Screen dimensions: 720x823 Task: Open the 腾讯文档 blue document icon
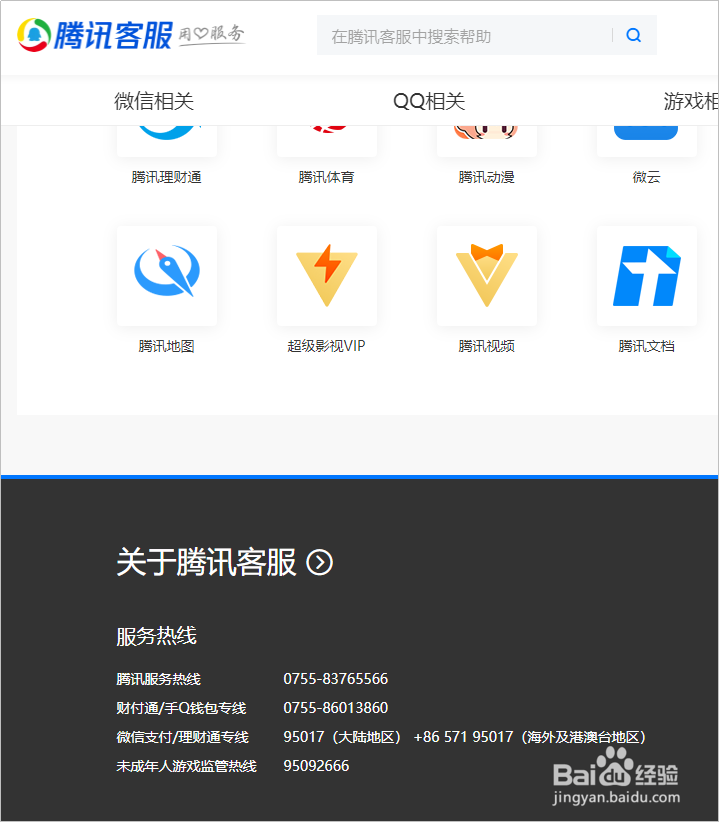coord(647,276)
